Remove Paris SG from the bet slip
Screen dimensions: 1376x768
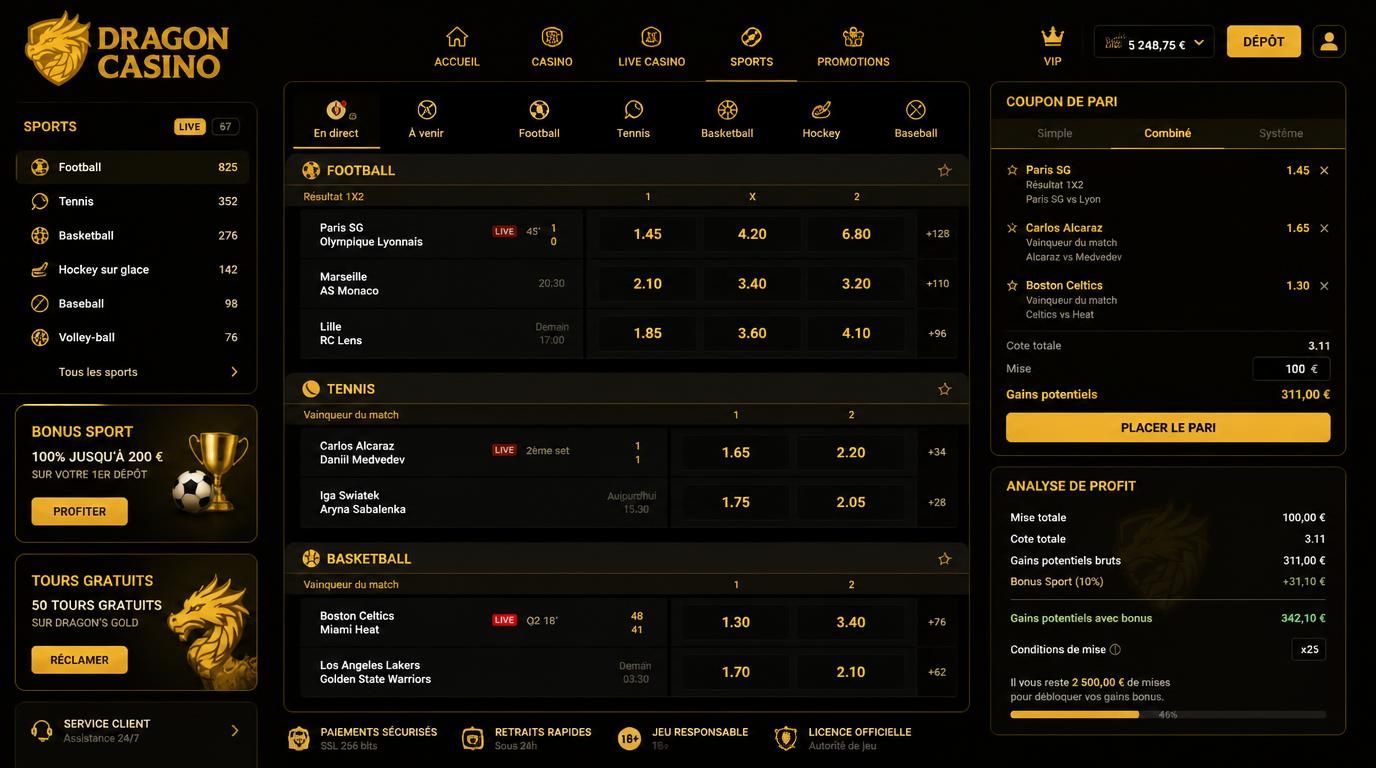coord(1324,171)
